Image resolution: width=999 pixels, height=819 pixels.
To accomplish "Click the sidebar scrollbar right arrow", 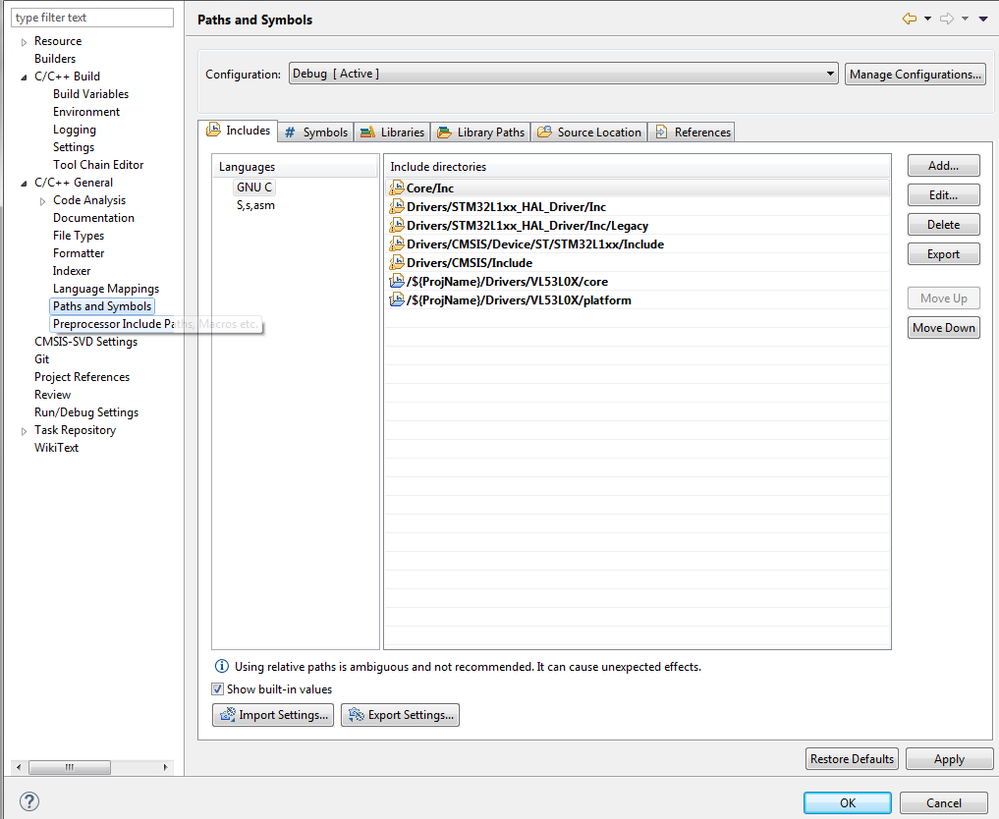I will coord(165,767).
